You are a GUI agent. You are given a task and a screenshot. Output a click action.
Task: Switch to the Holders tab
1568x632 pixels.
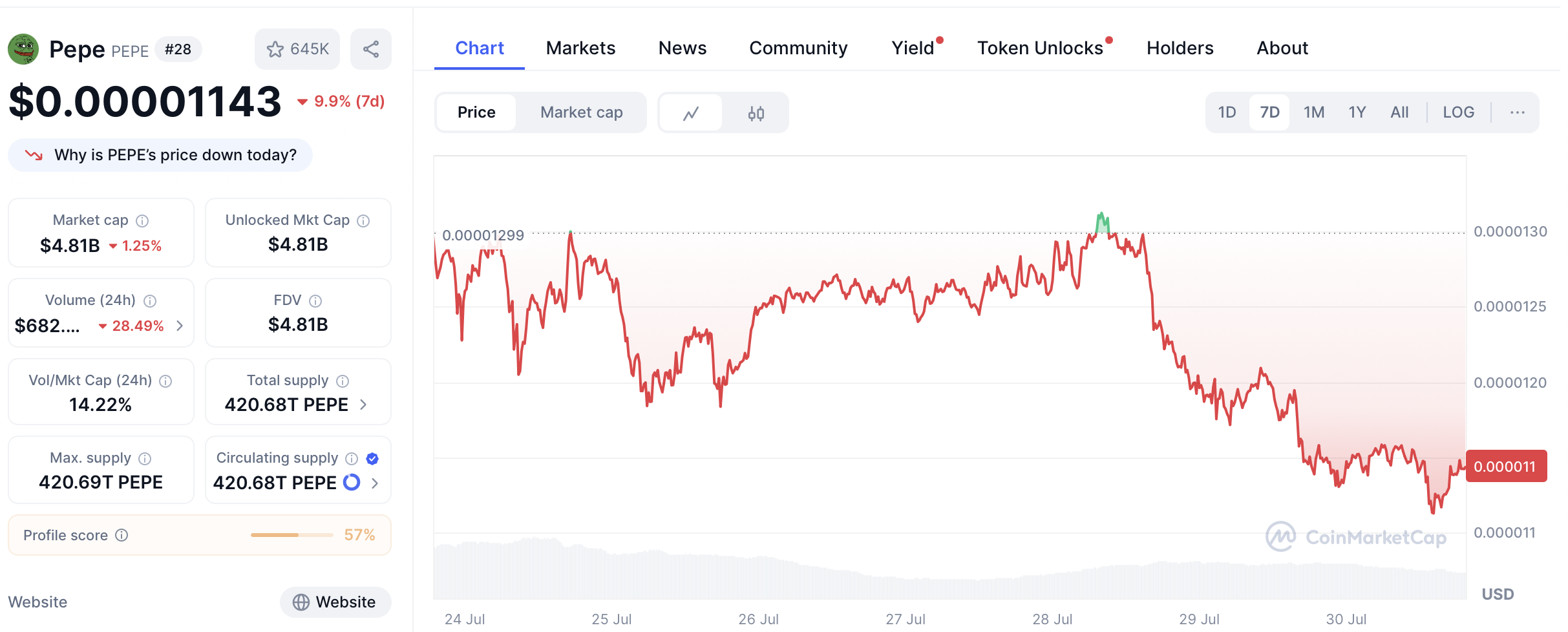1180,48
